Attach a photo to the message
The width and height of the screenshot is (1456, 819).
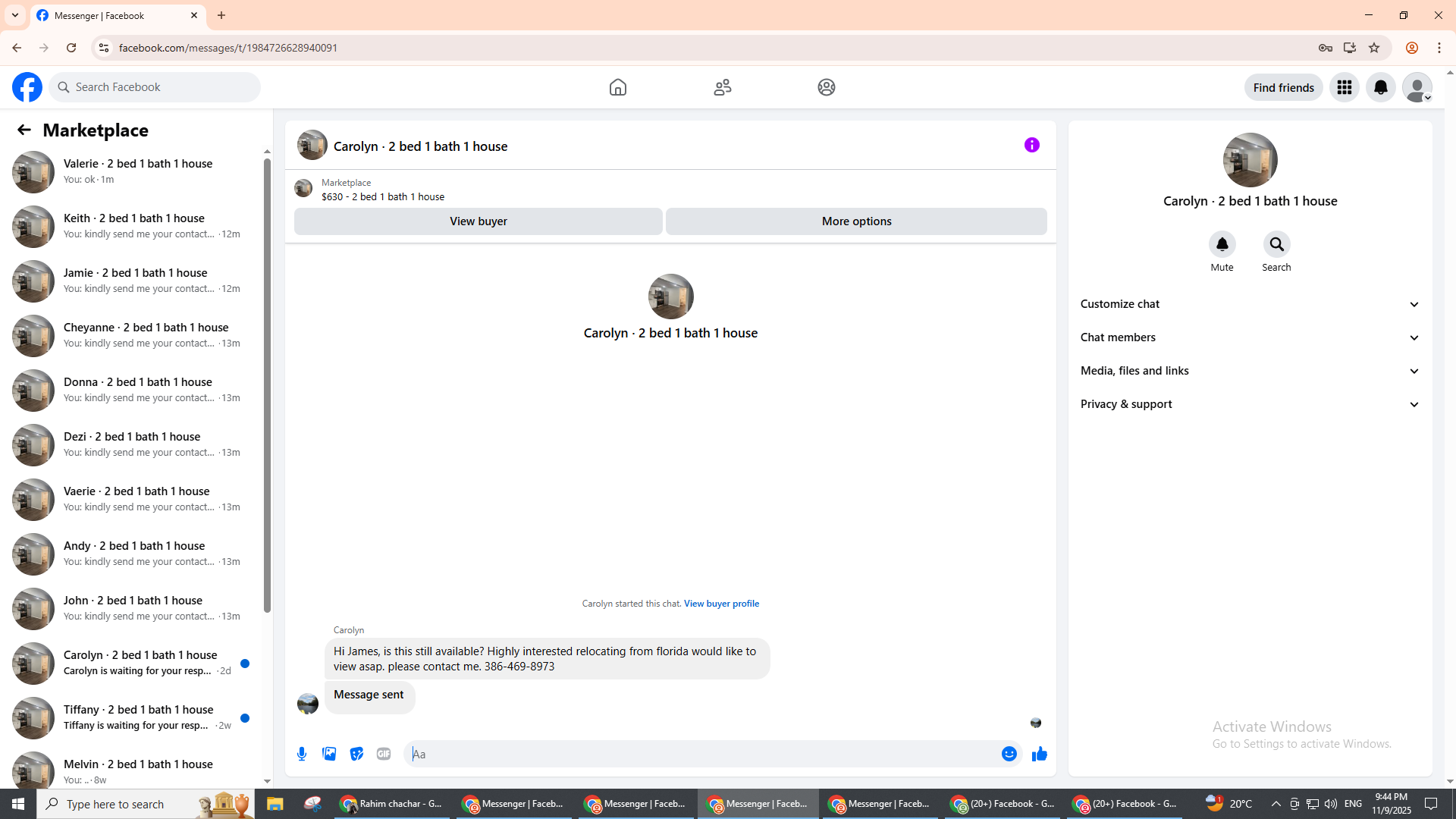pos(329,754)
